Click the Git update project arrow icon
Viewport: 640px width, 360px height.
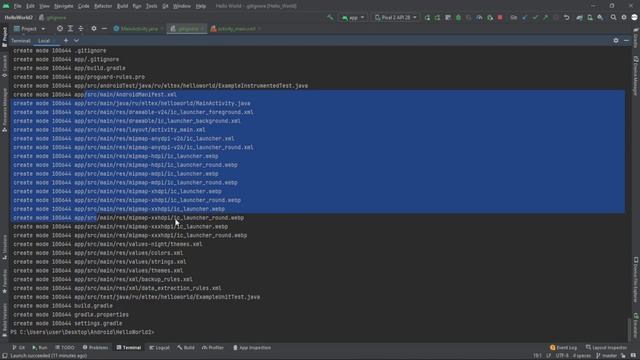pyautogui.click(x=524, y=18)
